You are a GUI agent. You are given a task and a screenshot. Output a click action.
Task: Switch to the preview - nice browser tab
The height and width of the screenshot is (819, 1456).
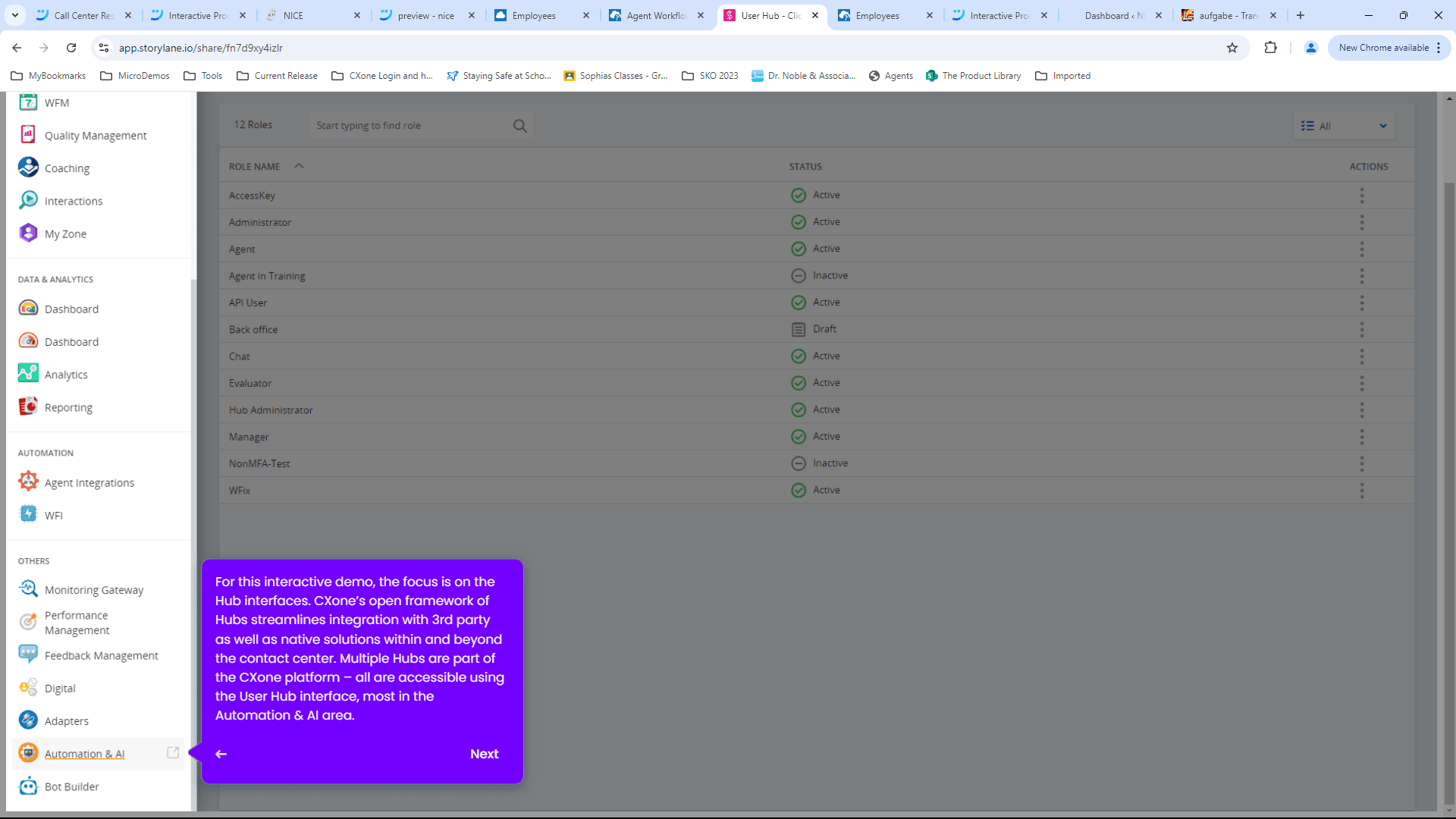(428, 15)
